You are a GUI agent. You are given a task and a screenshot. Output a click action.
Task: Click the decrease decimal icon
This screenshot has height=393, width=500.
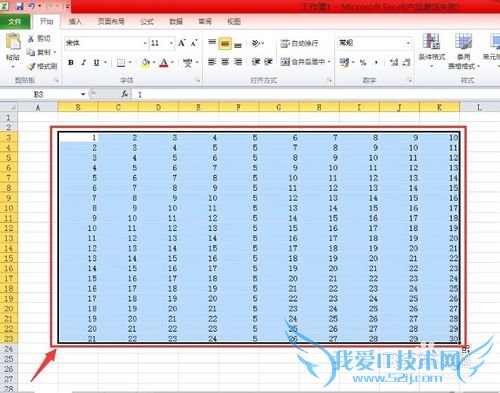coord(406,62)
